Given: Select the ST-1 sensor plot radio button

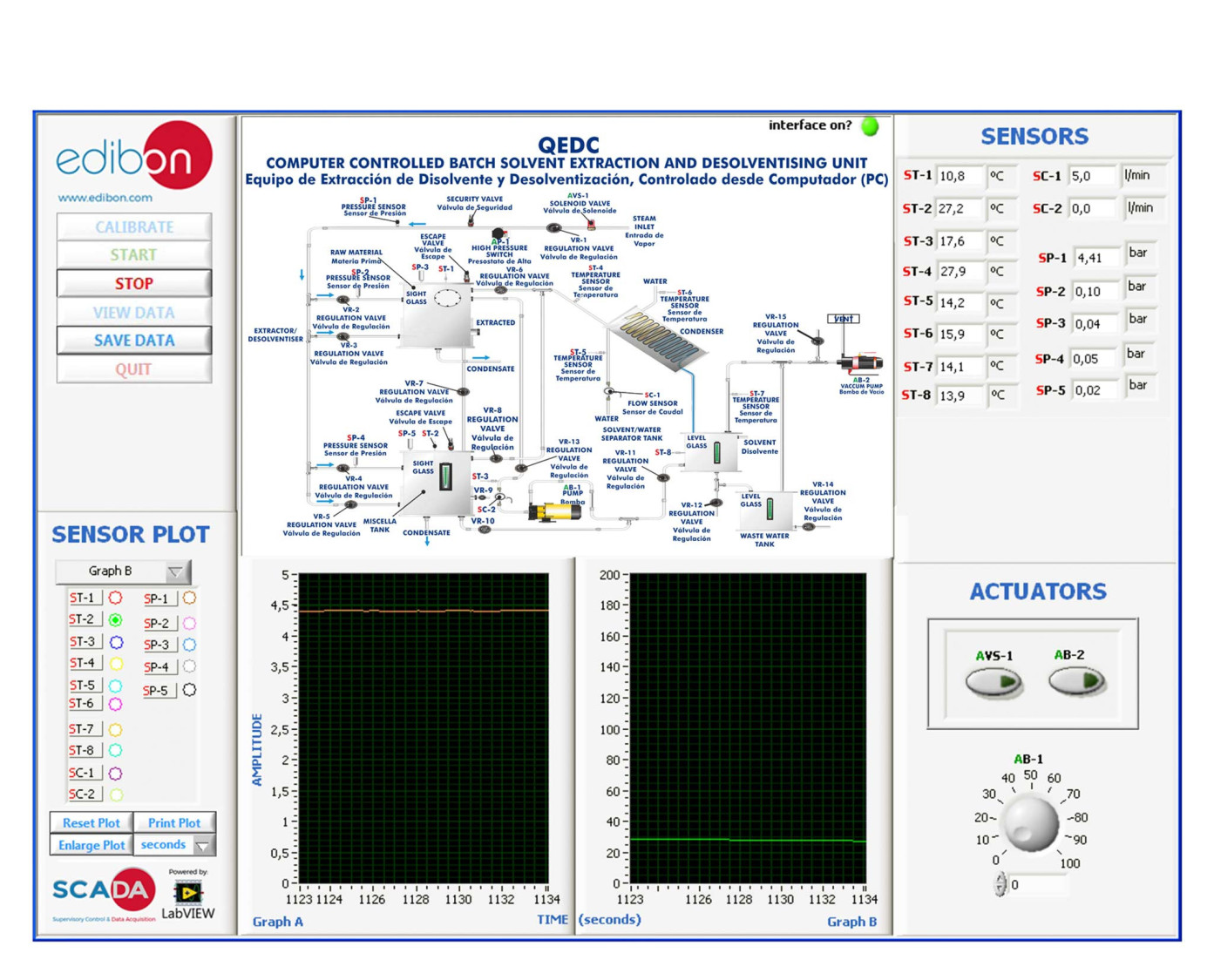Looking at the screenshot, I should (x=115, y=598).
